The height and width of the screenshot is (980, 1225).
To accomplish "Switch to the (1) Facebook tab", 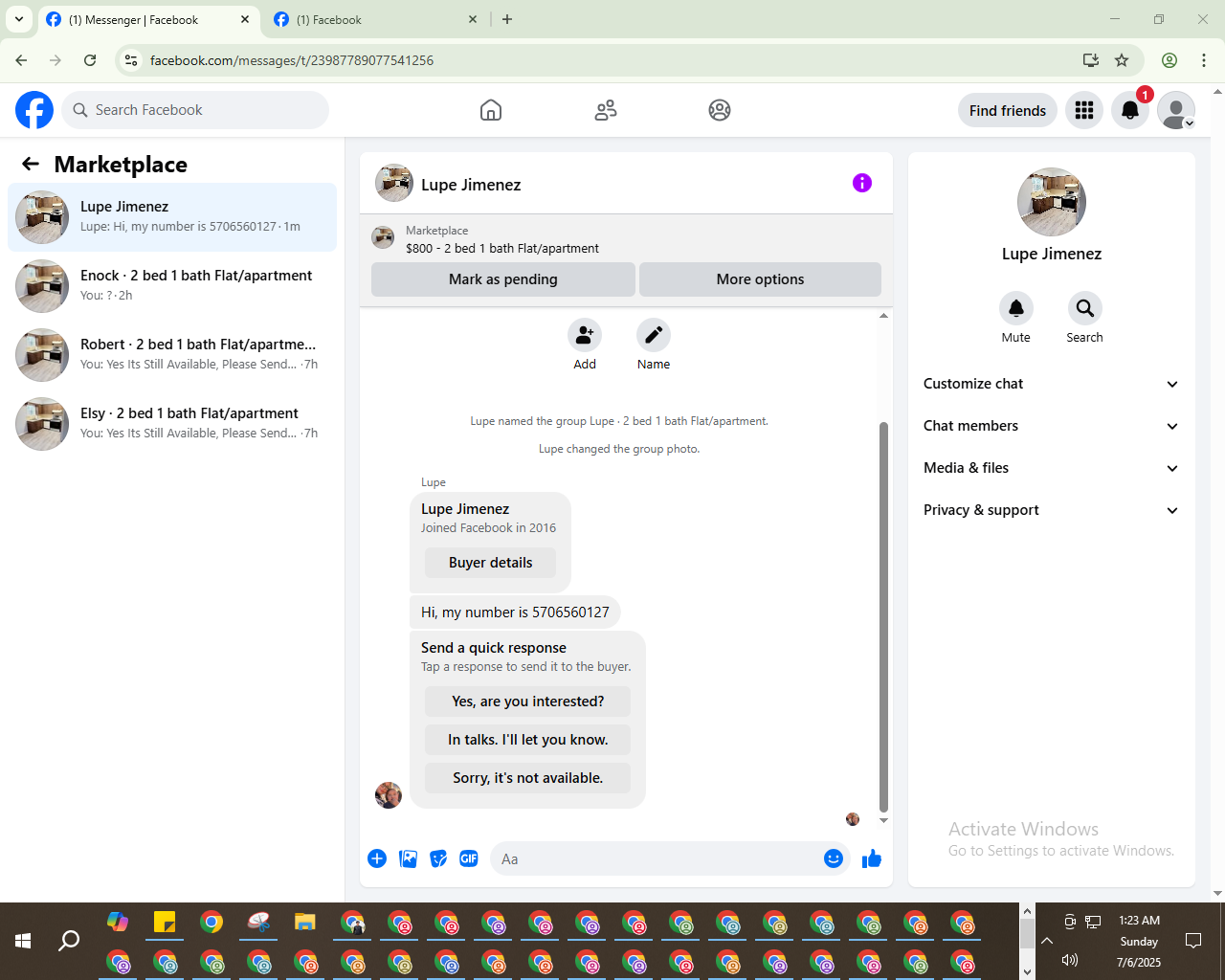I will point(376,19).
